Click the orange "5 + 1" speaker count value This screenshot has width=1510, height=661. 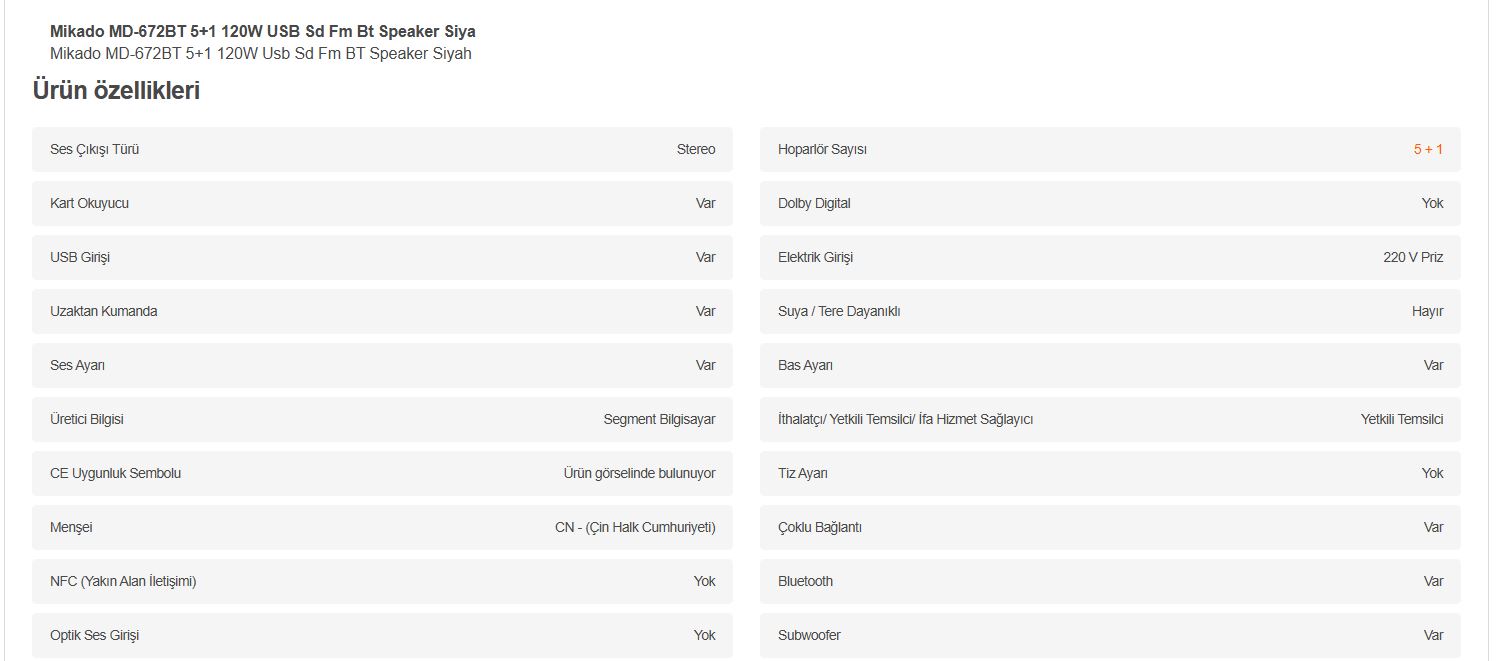point(1427,149)
